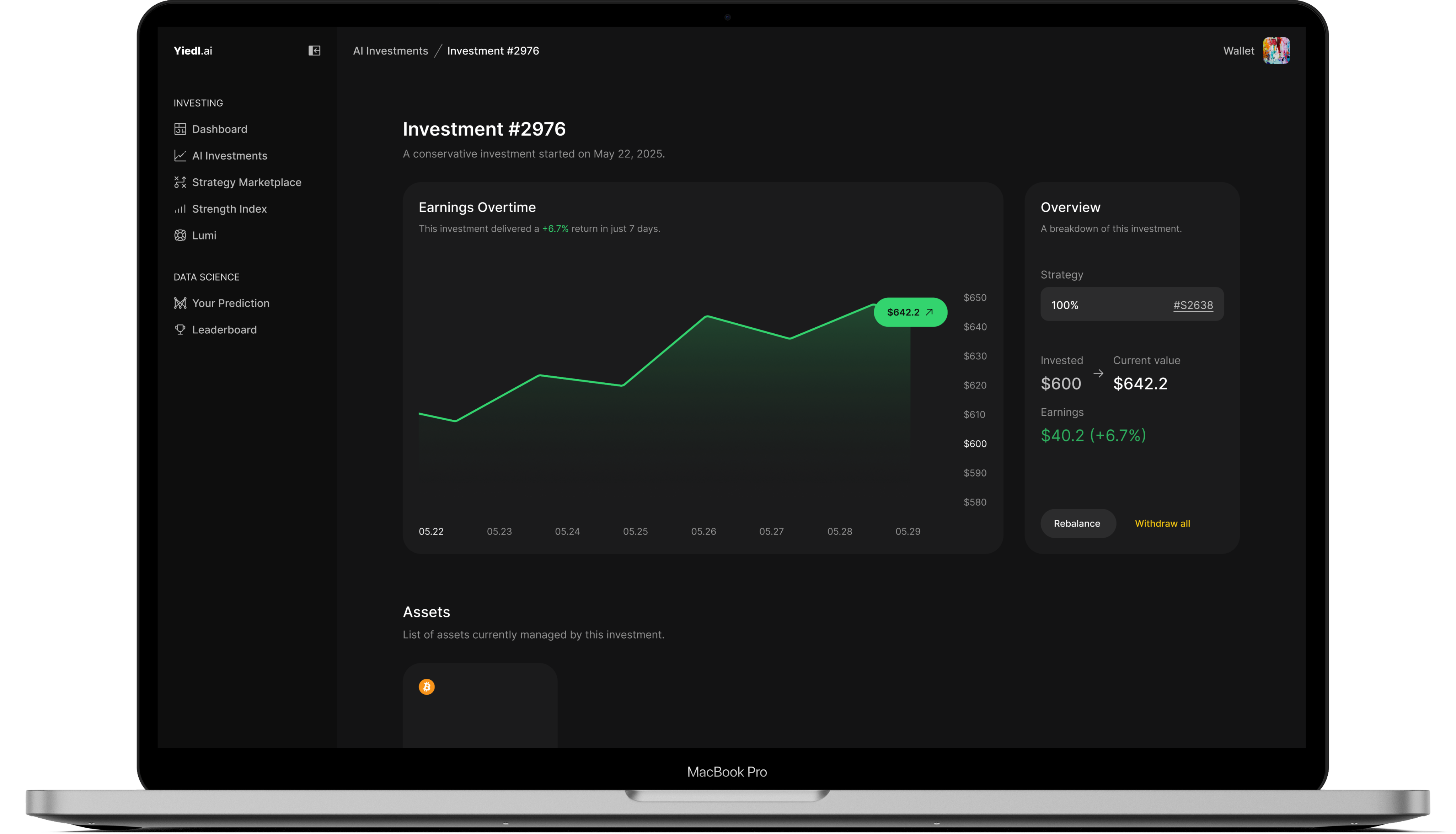Click the Your Prediction icon

click(x=180, y=303)
